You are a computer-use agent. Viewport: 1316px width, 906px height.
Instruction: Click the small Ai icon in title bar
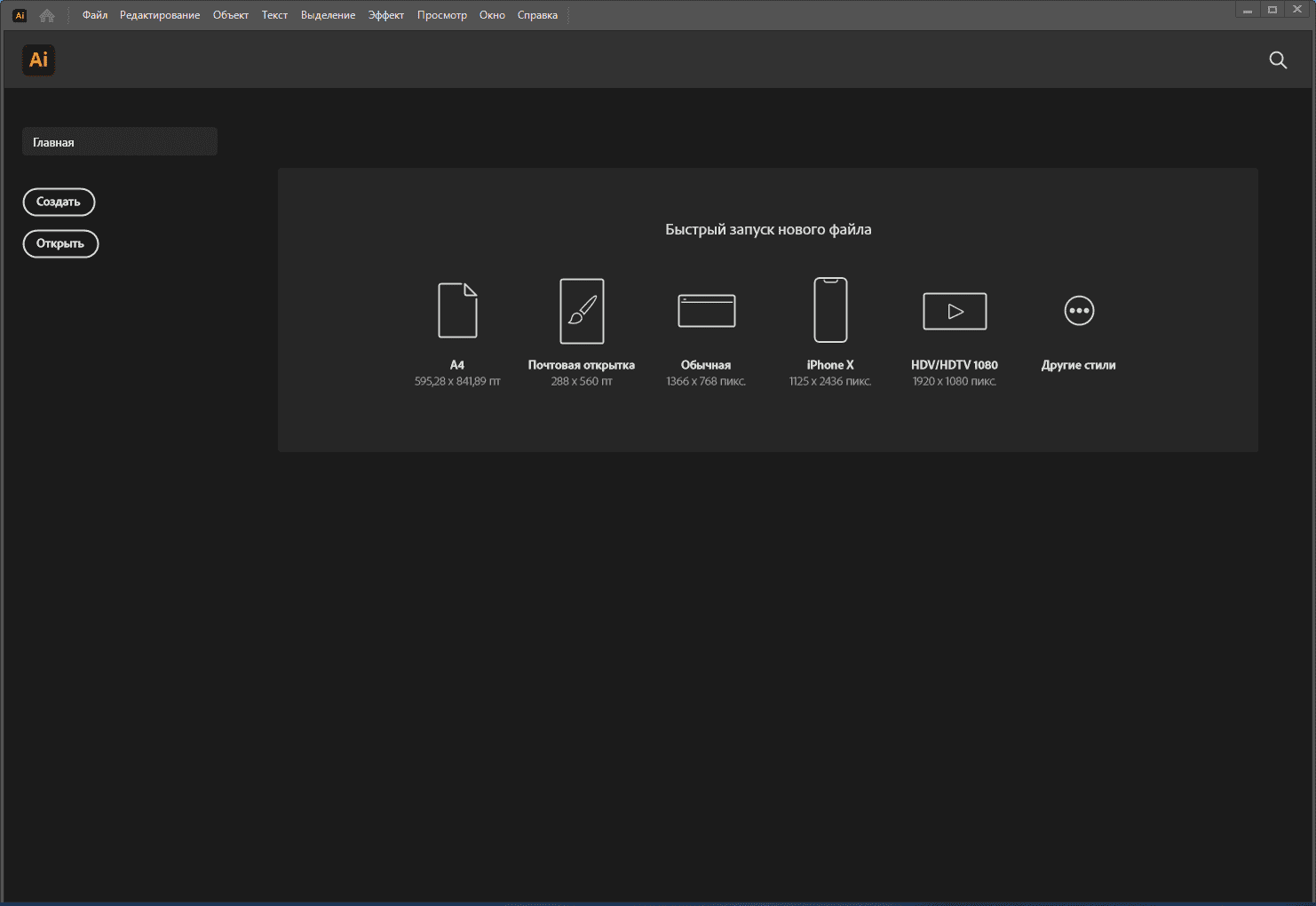click(20, 15)
